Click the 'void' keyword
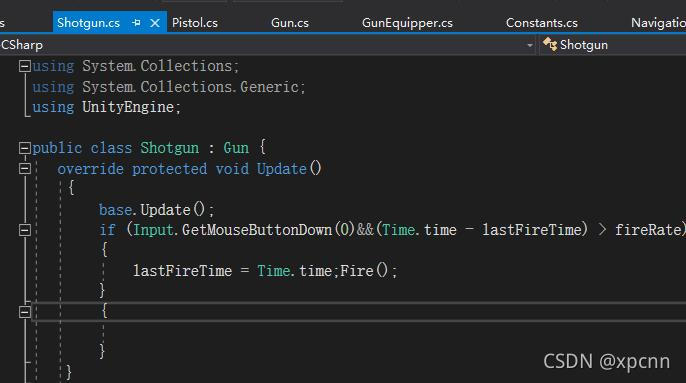Viewport: 686px width, 383px height. point(232,169)
